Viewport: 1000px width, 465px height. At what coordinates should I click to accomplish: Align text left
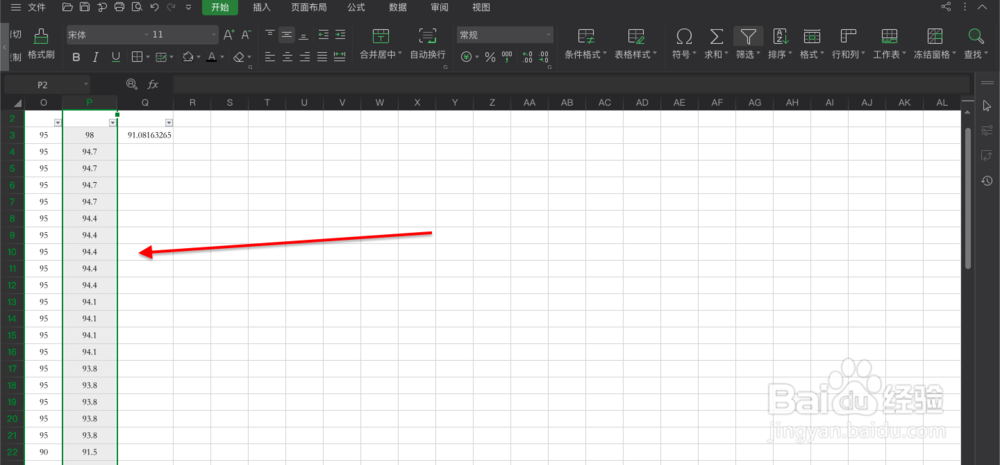click(x=270, y=57)
